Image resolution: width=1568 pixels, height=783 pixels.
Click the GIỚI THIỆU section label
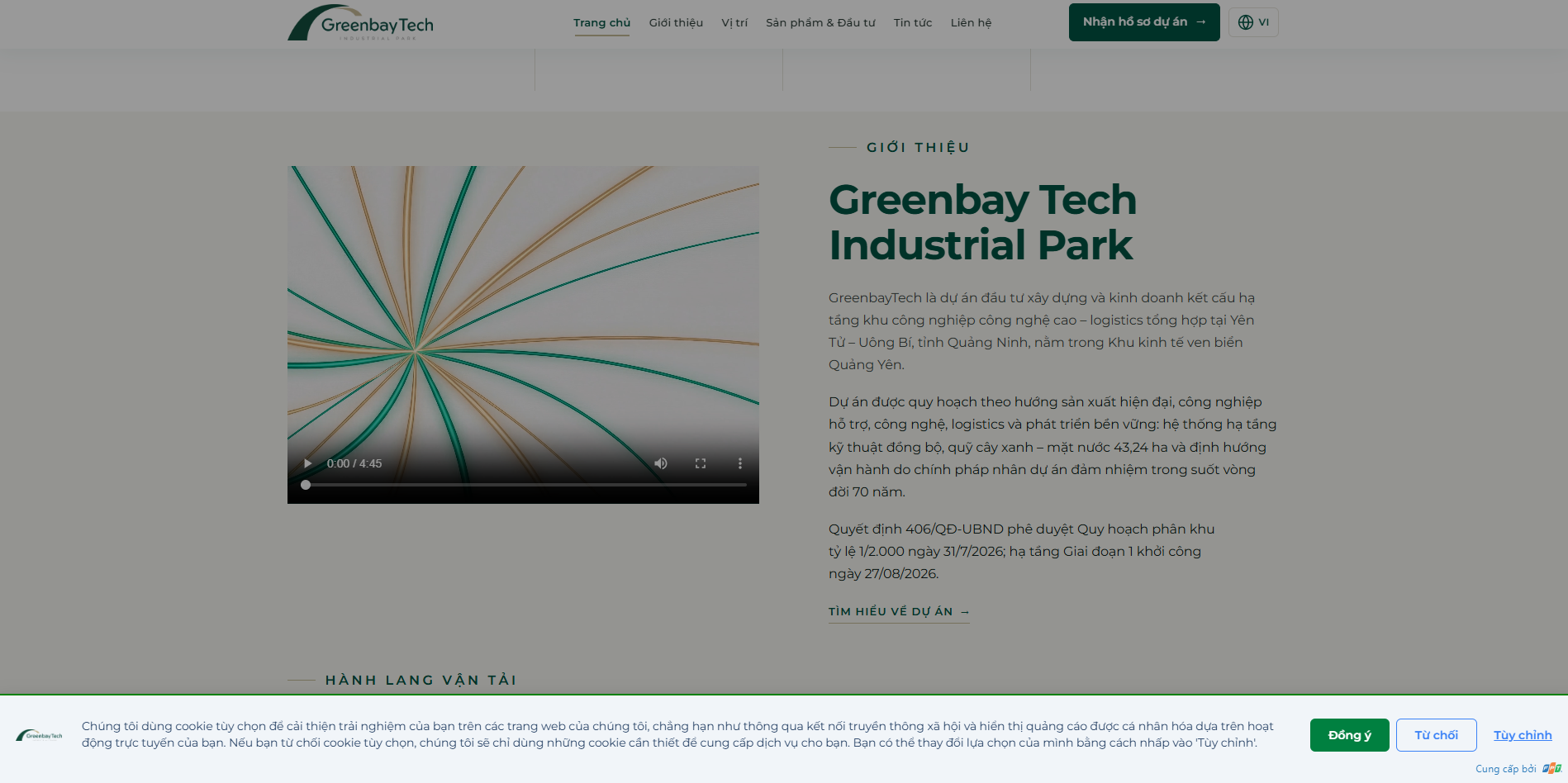(918, 147)
